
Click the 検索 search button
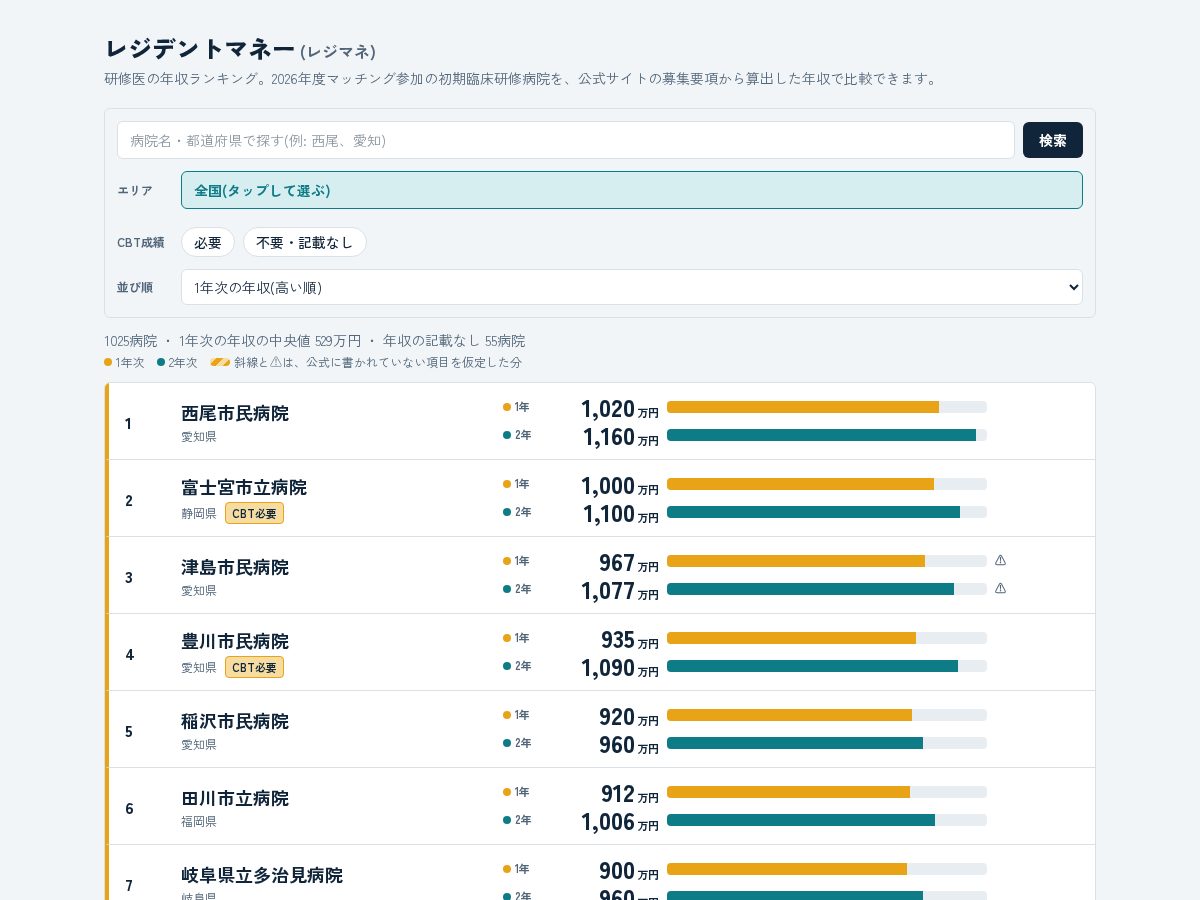(x=1053, y=140)
